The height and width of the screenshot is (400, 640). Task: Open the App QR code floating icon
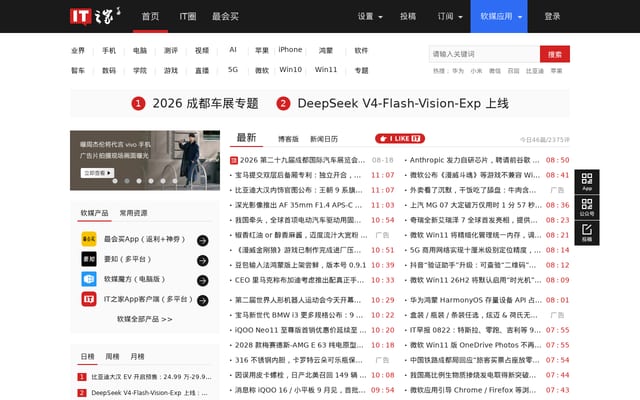pyautogui.click(x=587, y=182)
